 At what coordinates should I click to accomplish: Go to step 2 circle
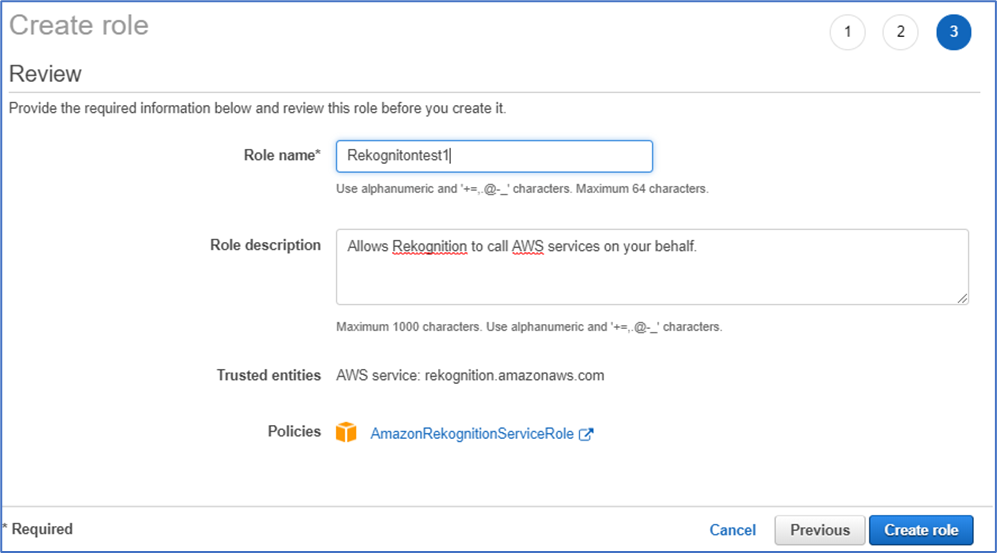900,32
